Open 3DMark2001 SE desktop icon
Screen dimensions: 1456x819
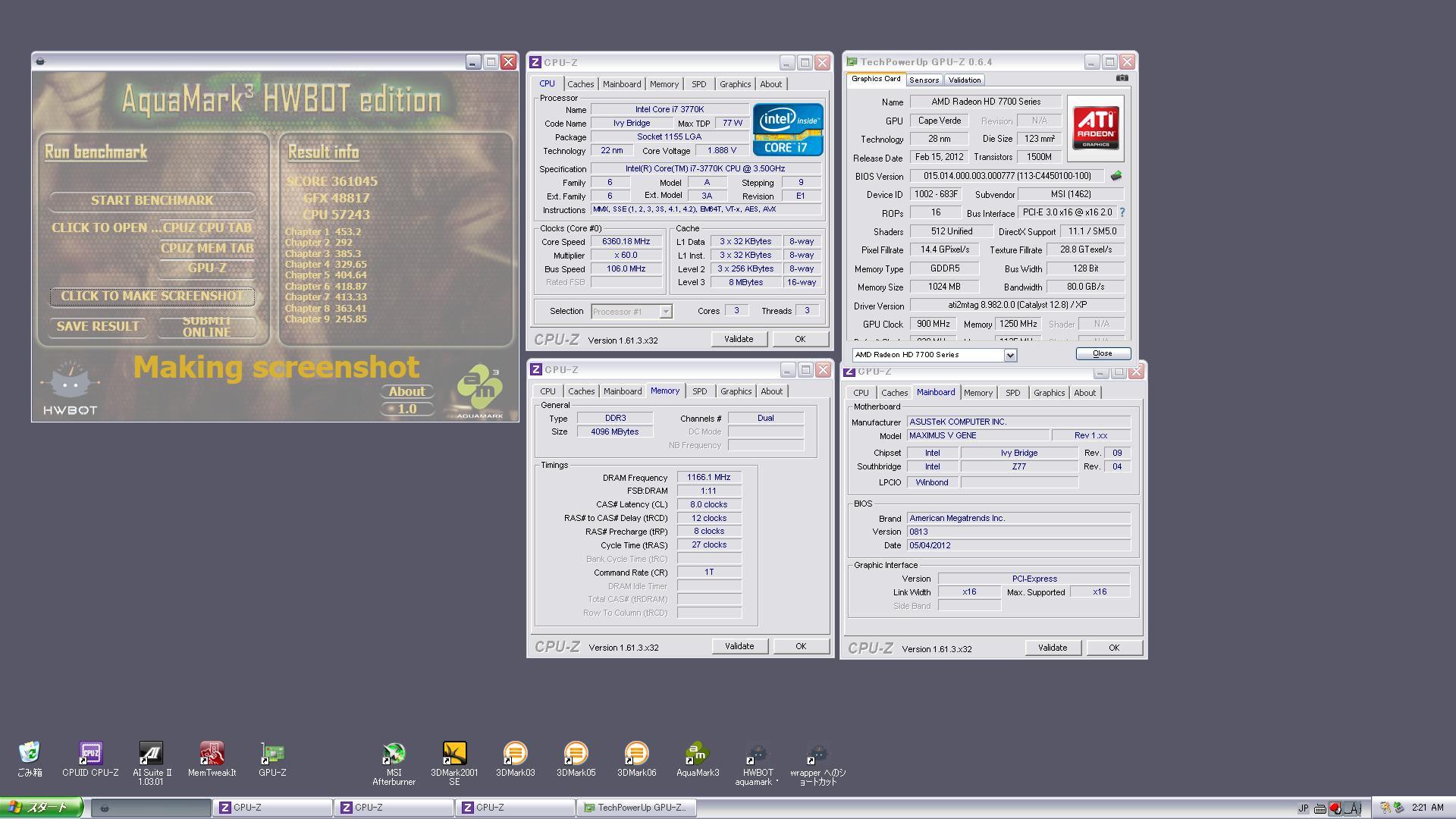point(454,763)
